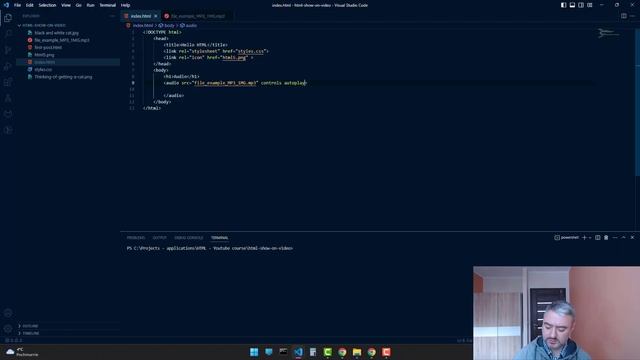Open Thinking-of-getting-a-cat.png in Explorer
Screen dimensions: 640x360
tap(63, 77)
